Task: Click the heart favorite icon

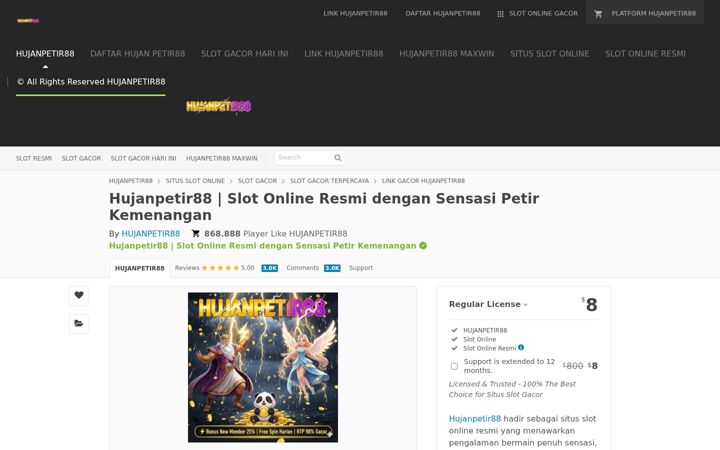Action: pos(79,295)
